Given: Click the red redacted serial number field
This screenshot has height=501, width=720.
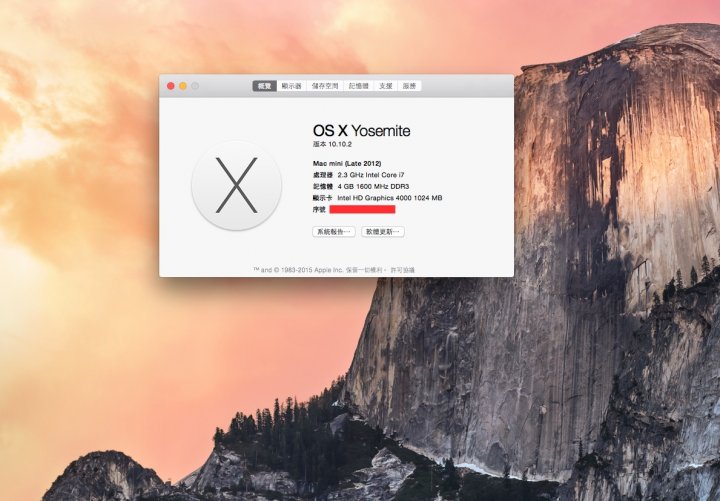Looking at the screenshot, I should point(362,209).
